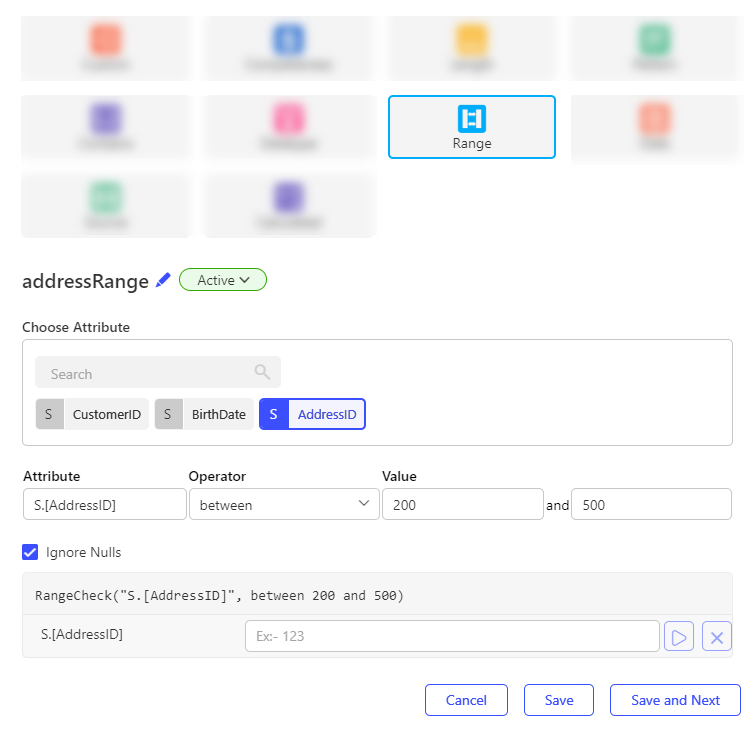Click the upper bound value field 500

tap(651, 505)
